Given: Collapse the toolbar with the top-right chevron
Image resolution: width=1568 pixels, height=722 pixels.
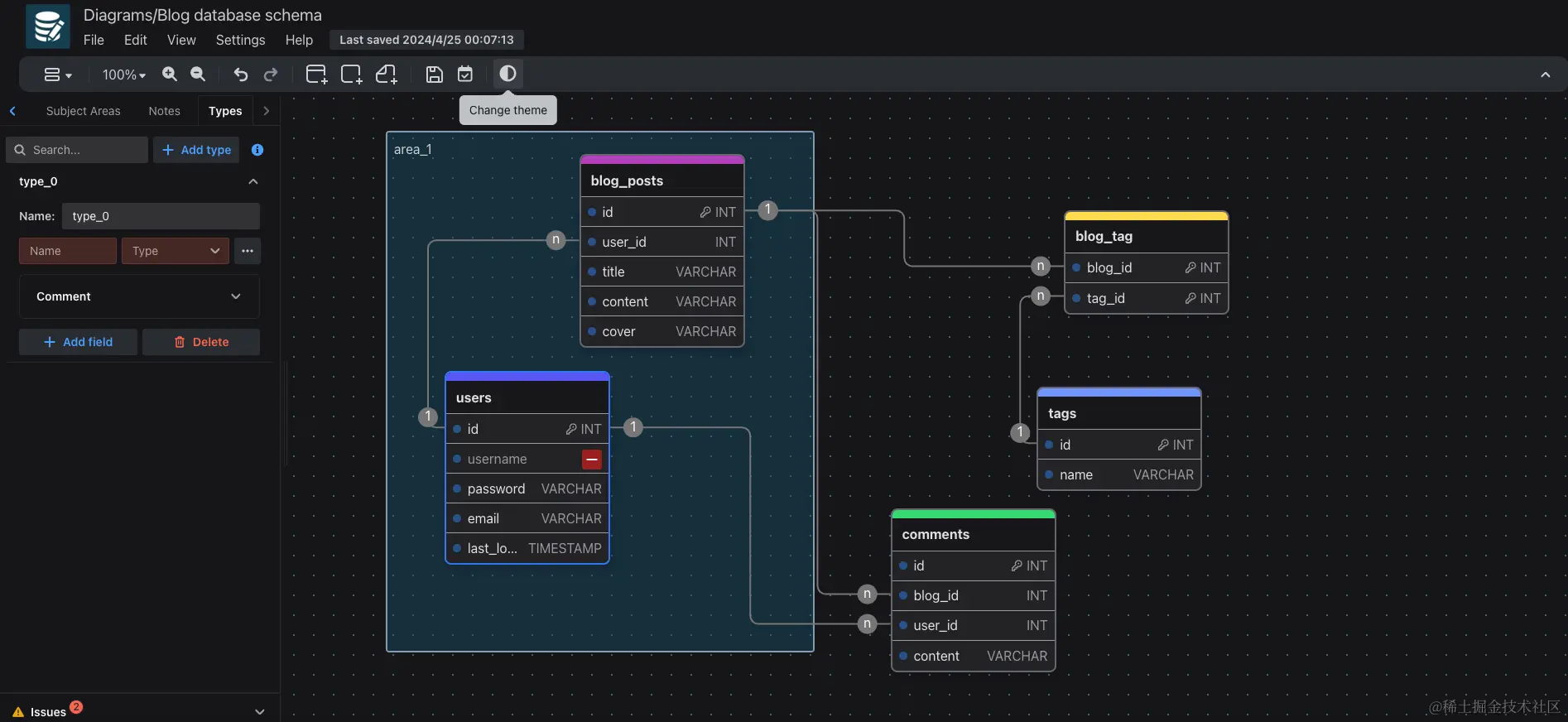Looking at the screenshot, I should tap(1545, 75).
